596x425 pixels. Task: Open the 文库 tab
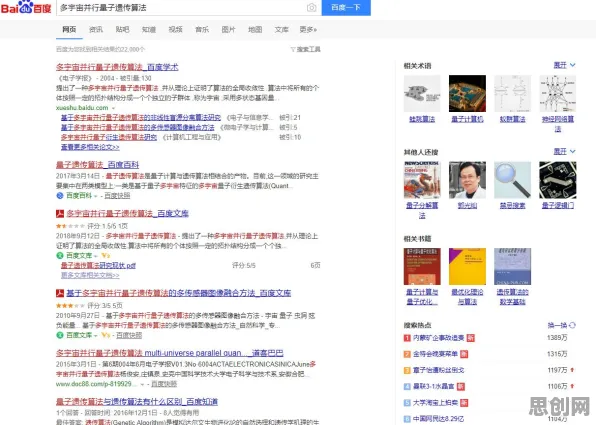[x=282, y=29]
